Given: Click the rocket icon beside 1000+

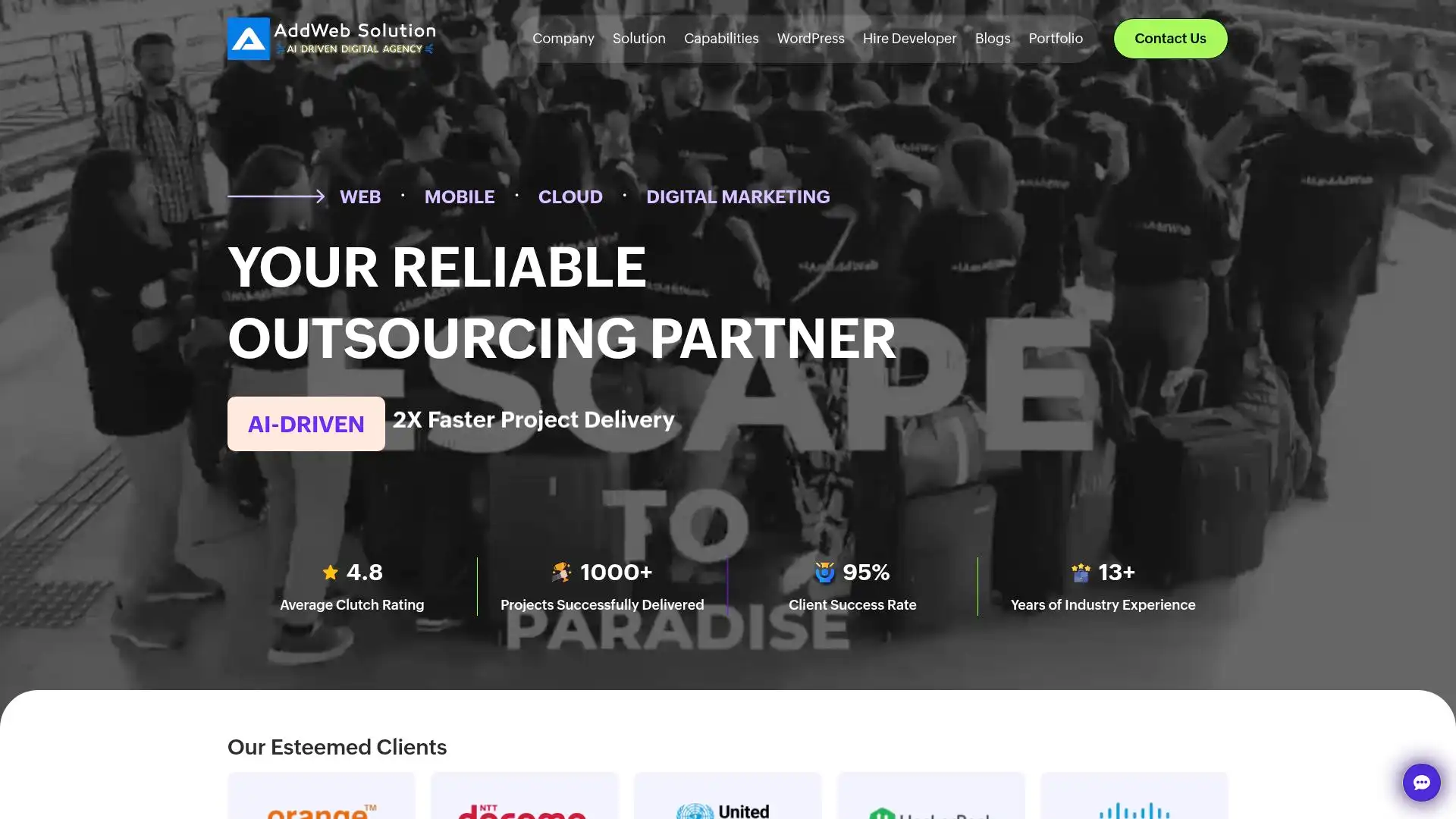Looking at the screenshot, I should coord(561,573).
